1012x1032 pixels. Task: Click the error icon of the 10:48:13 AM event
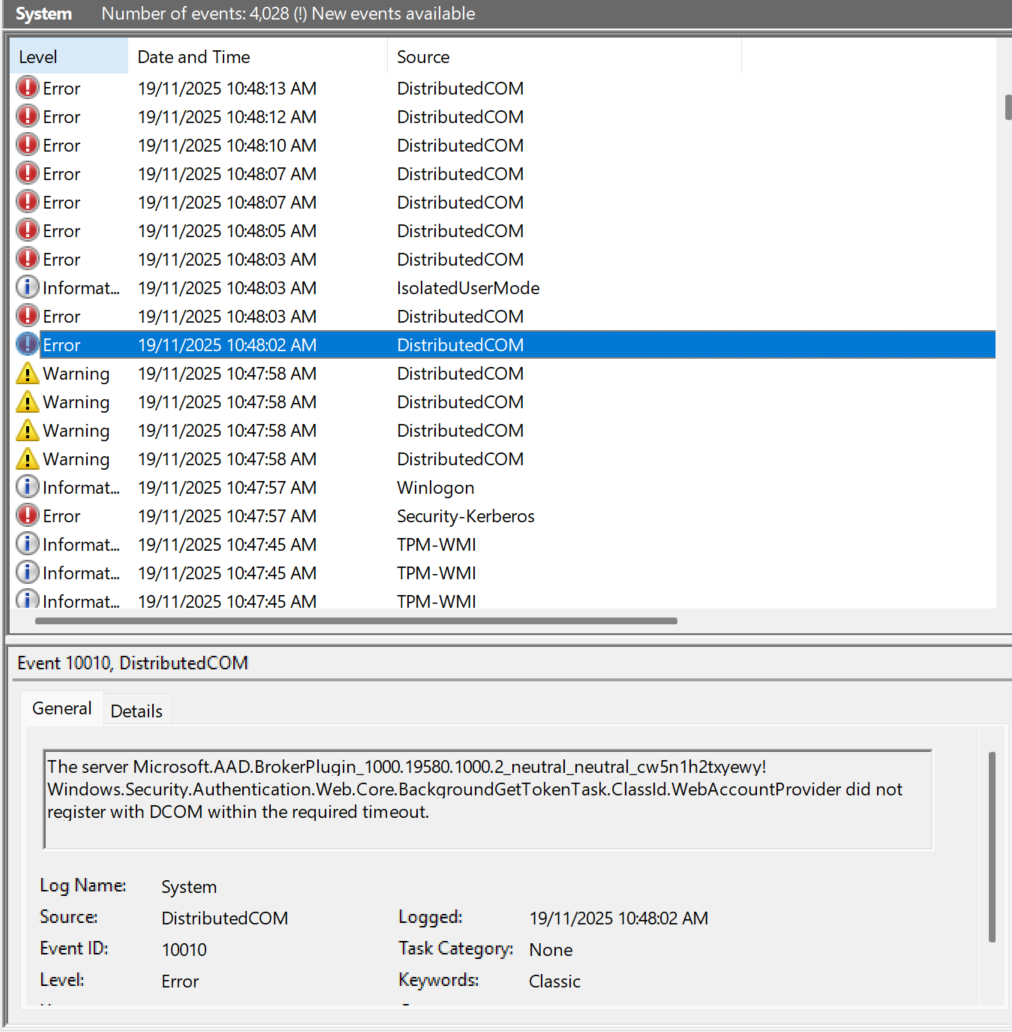pyautogui.click(x=27, y=88)
